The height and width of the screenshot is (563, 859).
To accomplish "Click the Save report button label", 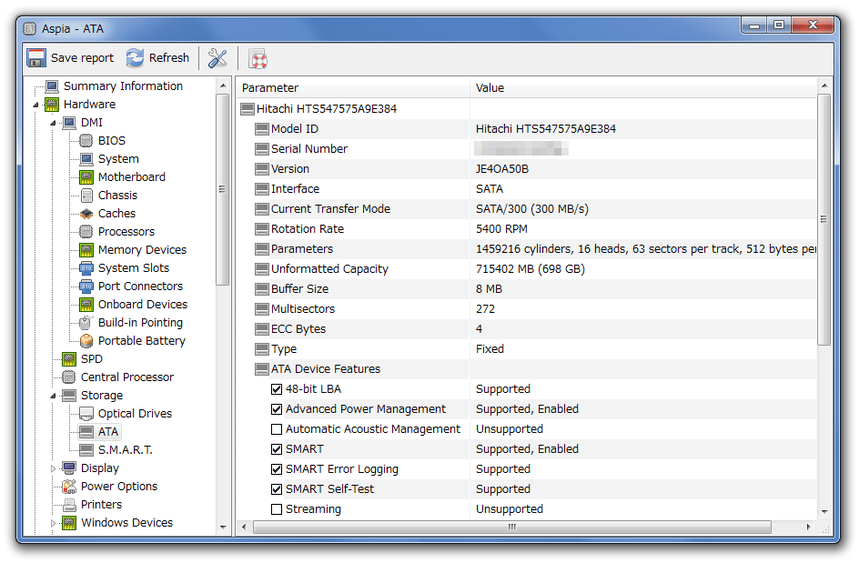I will tap(82, 58).
